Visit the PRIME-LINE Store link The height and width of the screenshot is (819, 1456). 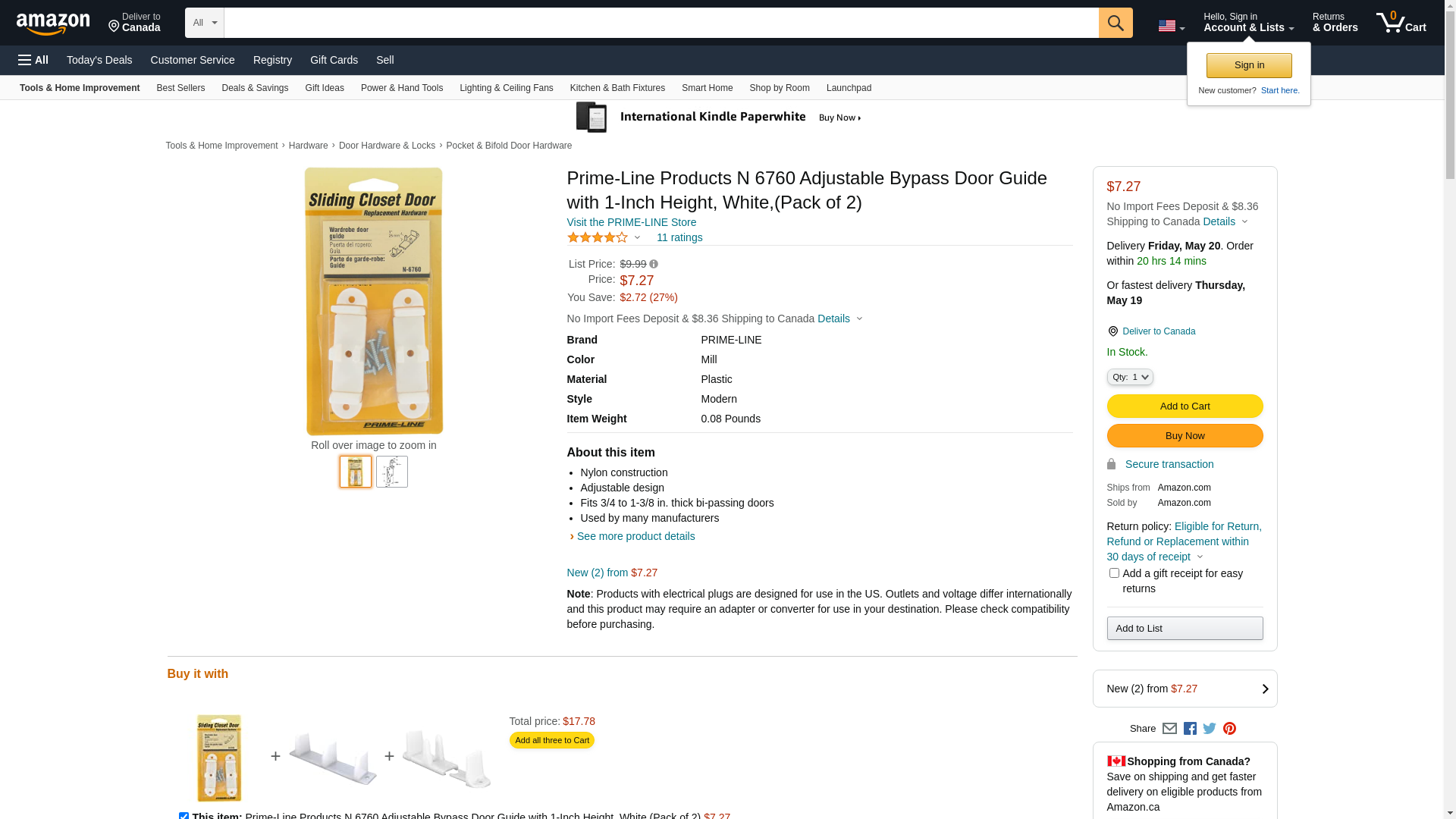[x=632, y=222]
